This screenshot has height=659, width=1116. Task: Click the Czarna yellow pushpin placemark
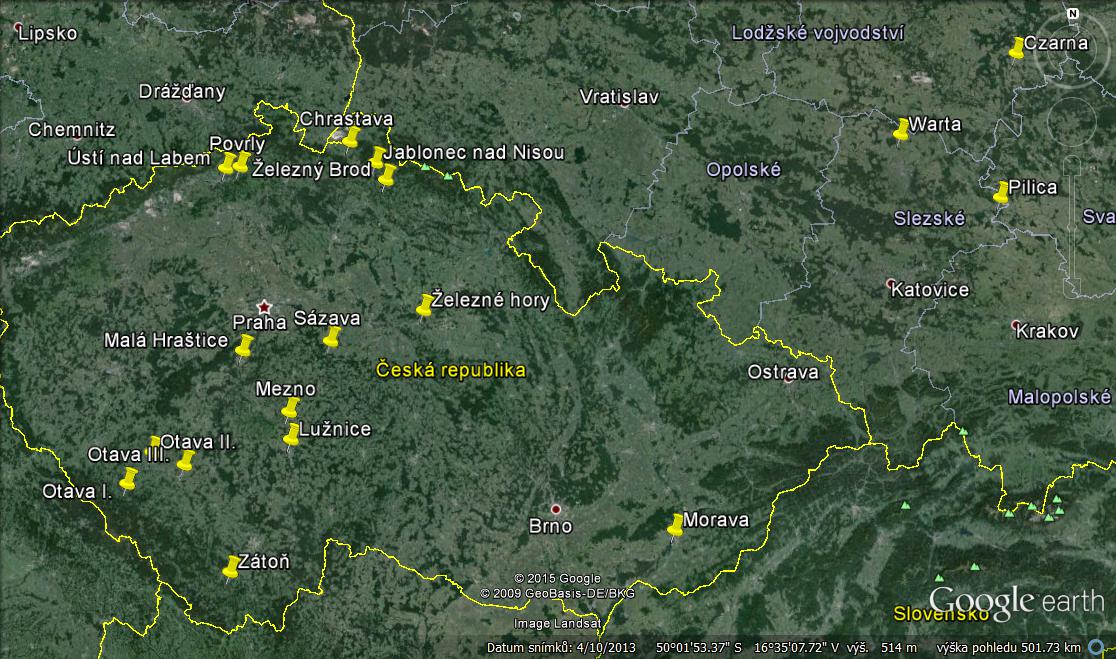point(1017,47)
